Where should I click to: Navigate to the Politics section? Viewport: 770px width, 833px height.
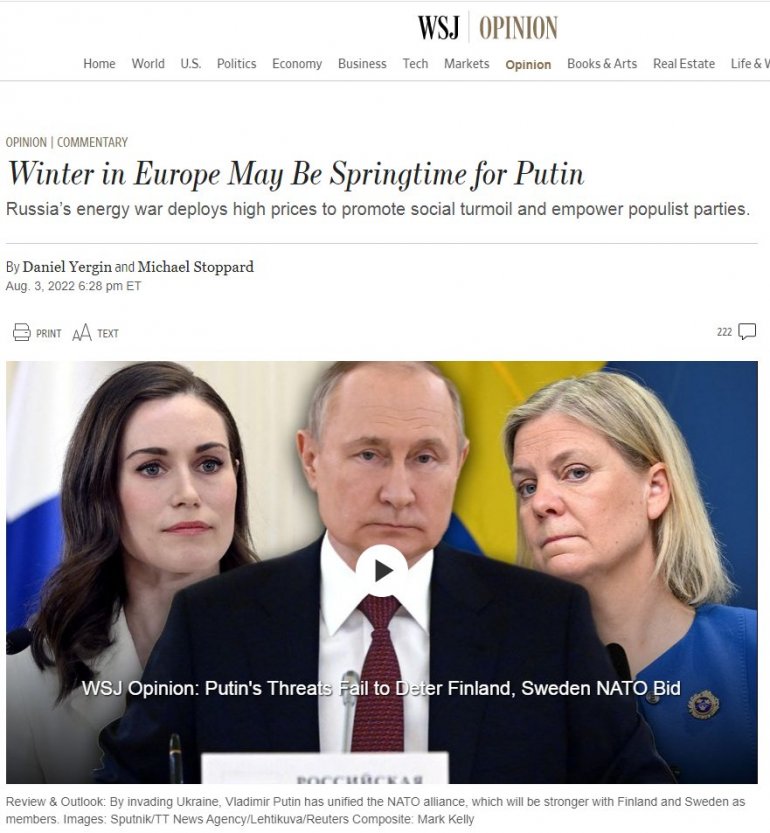pos(236,64)
